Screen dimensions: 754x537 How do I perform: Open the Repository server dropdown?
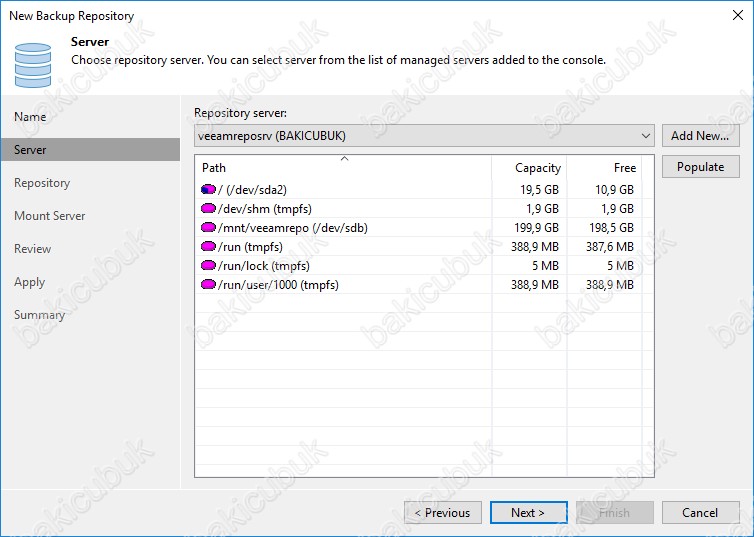[424, 136]
